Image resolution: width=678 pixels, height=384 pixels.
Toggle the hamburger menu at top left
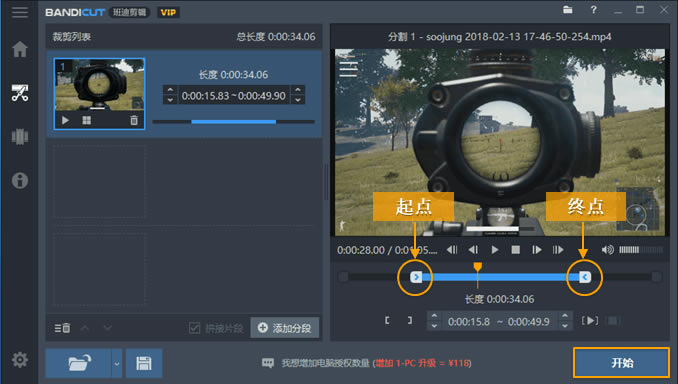pos(20,12)
